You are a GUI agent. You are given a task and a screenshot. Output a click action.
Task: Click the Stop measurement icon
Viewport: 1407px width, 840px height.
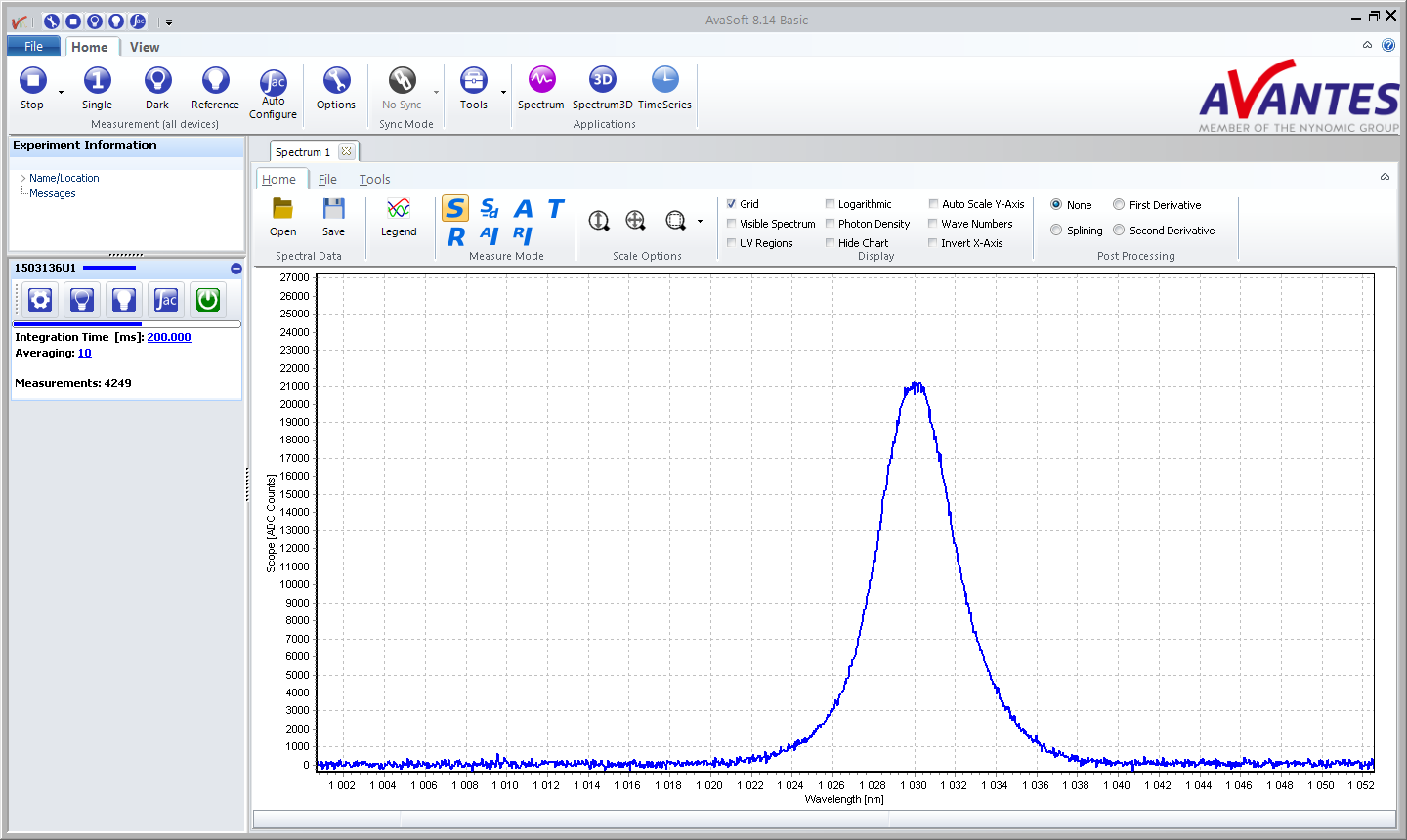pyautogui.click(x=32, y=81)
